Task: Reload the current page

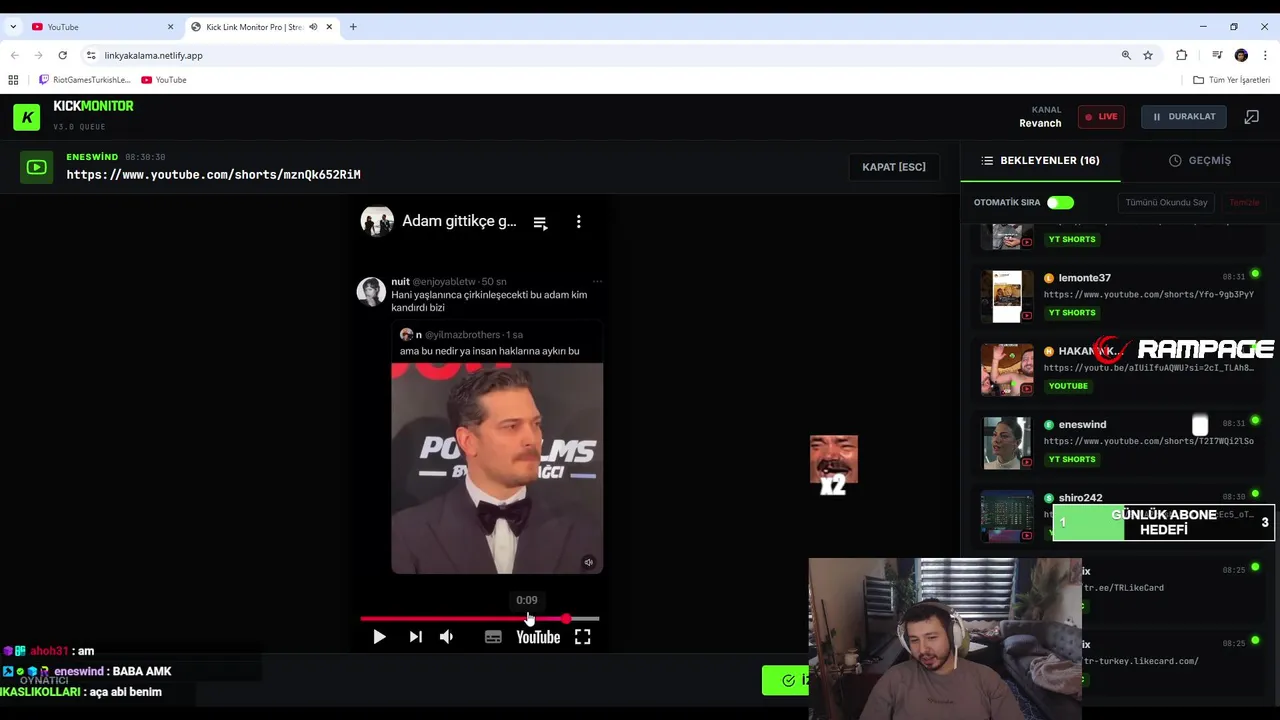Action: pyautogui.click(x=63, y=56)
